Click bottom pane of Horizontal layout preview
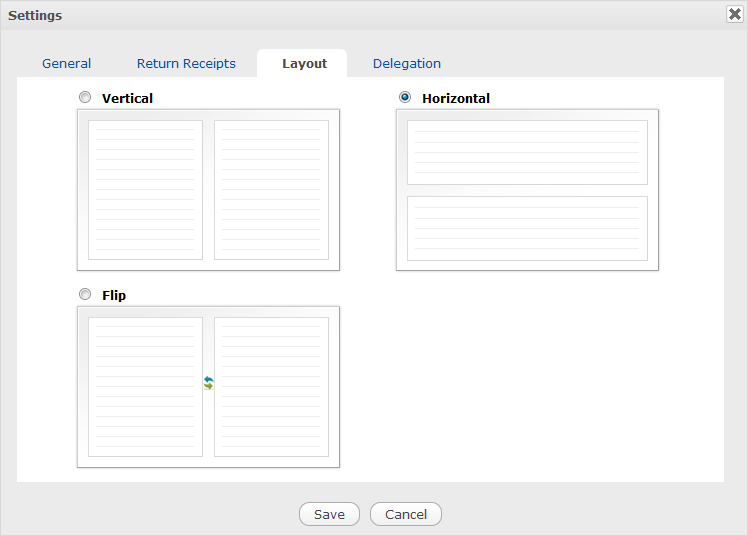Viewport: 748px width, 536px height. 527,228
